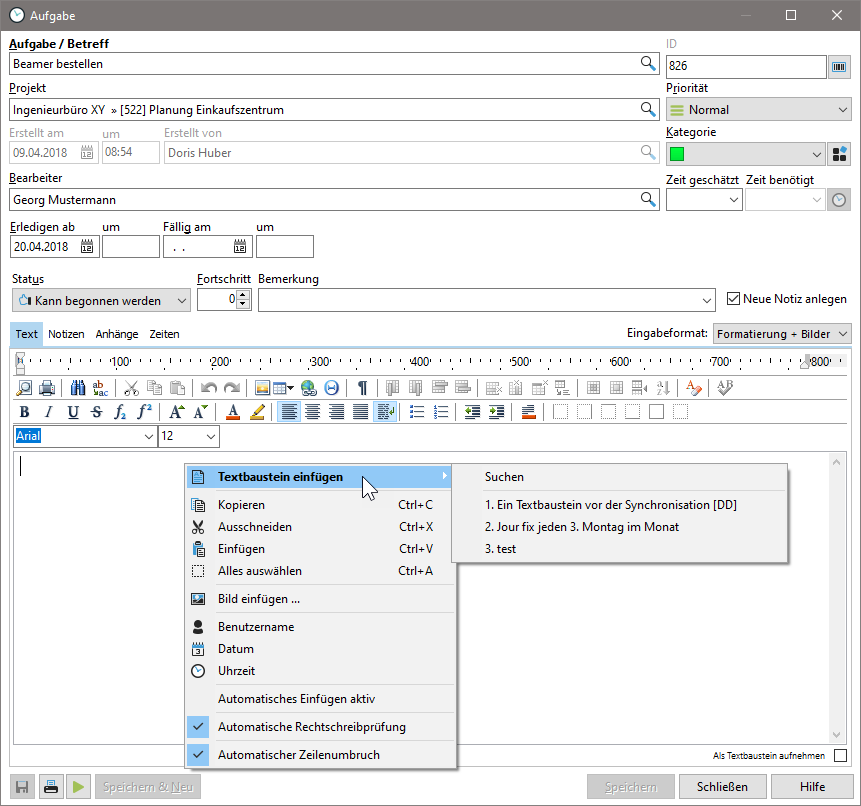Open the Priorität dropdown showing Normal

[758, 110]
